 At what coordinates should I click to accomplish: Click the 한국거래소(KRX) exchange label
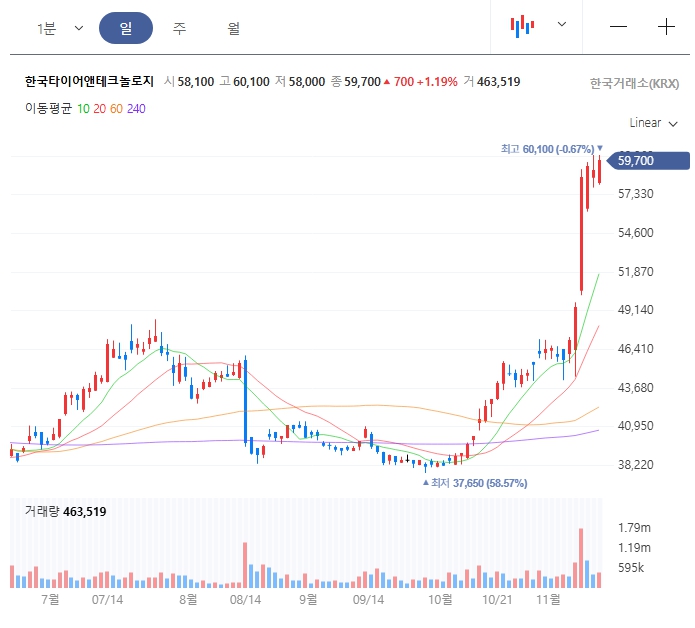634,83
